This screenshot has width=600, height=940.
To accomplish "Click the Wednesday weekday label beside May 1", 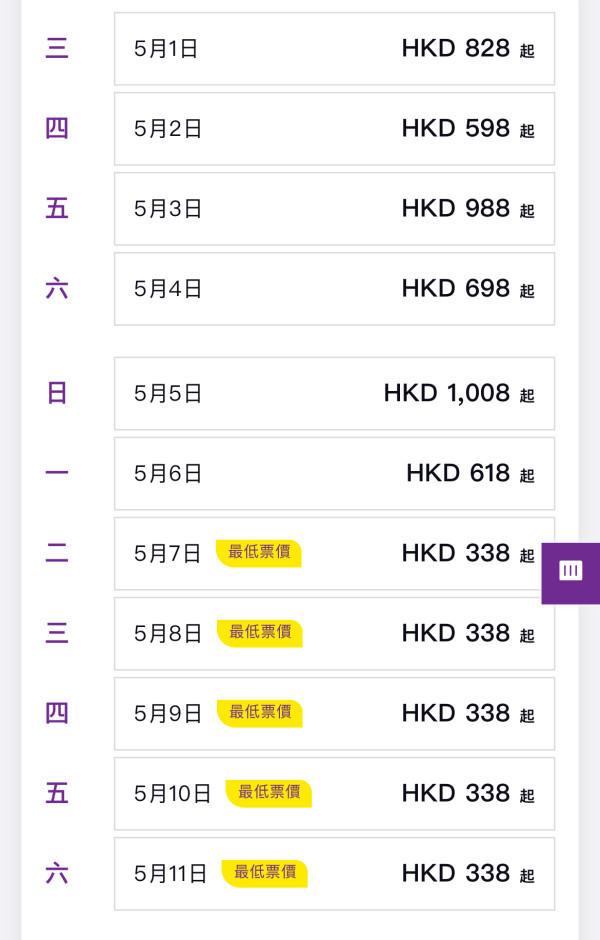I will click(56, 48).
